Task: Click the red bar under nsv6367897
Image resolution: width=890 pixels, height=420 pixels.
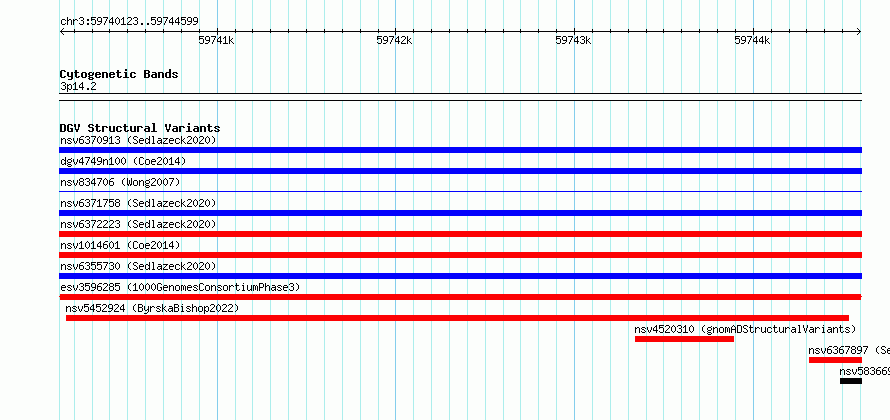Action: 835,360
